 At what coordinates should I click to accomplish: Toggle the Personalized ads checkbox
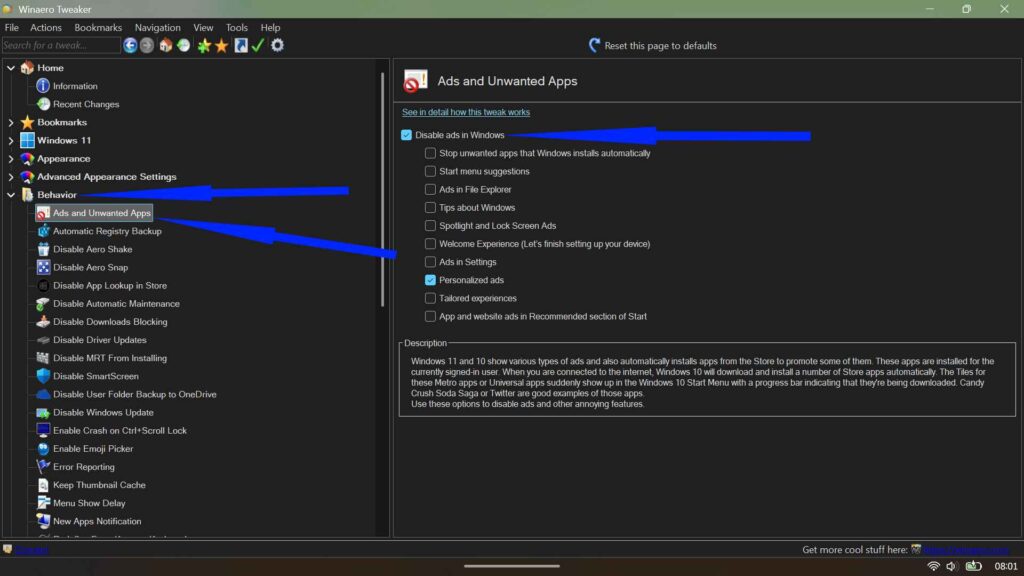pos(429,280)
